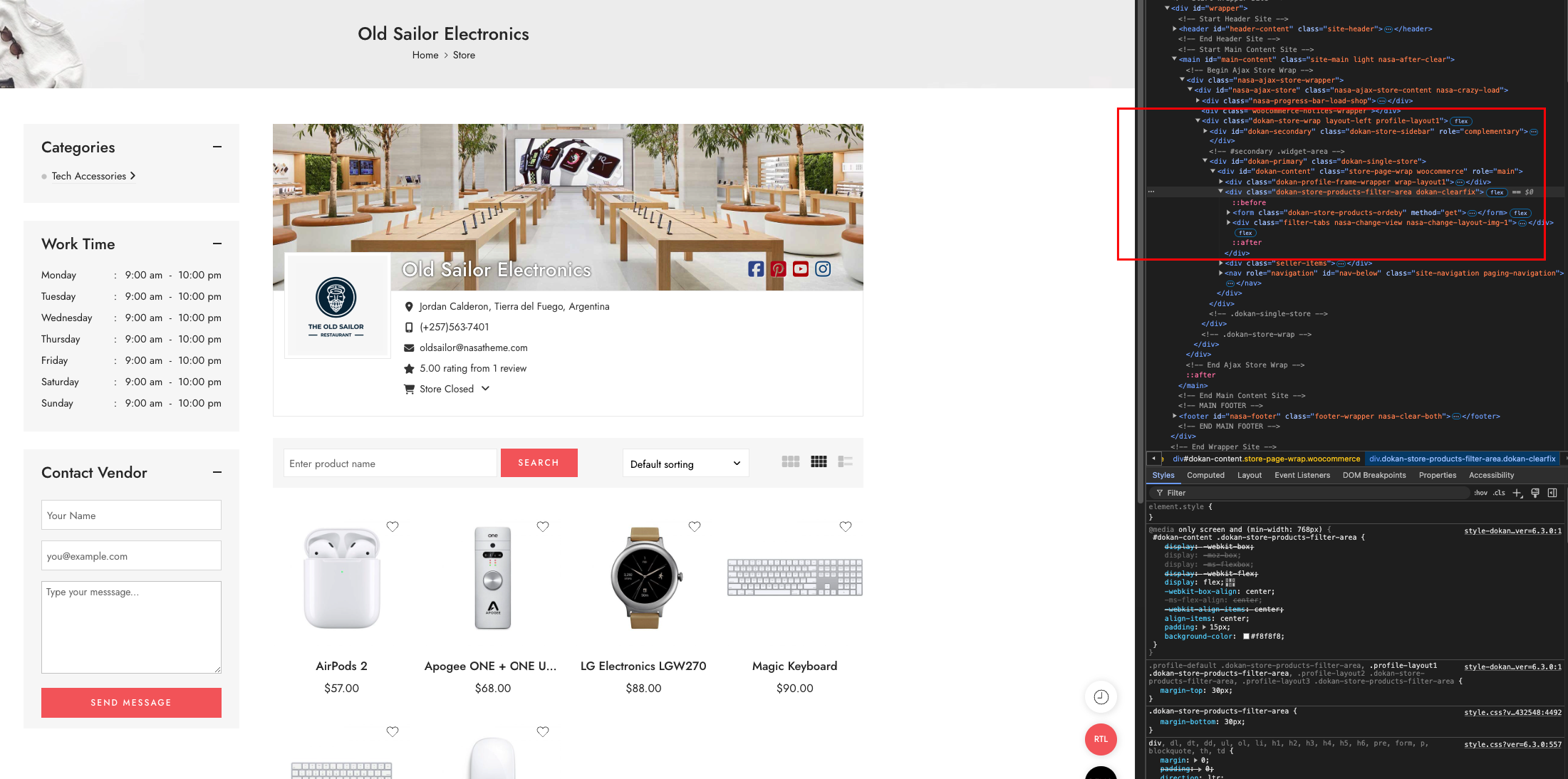
Task: Toggle flex badge on the ordeby form node
Action: pos(1521,213)
